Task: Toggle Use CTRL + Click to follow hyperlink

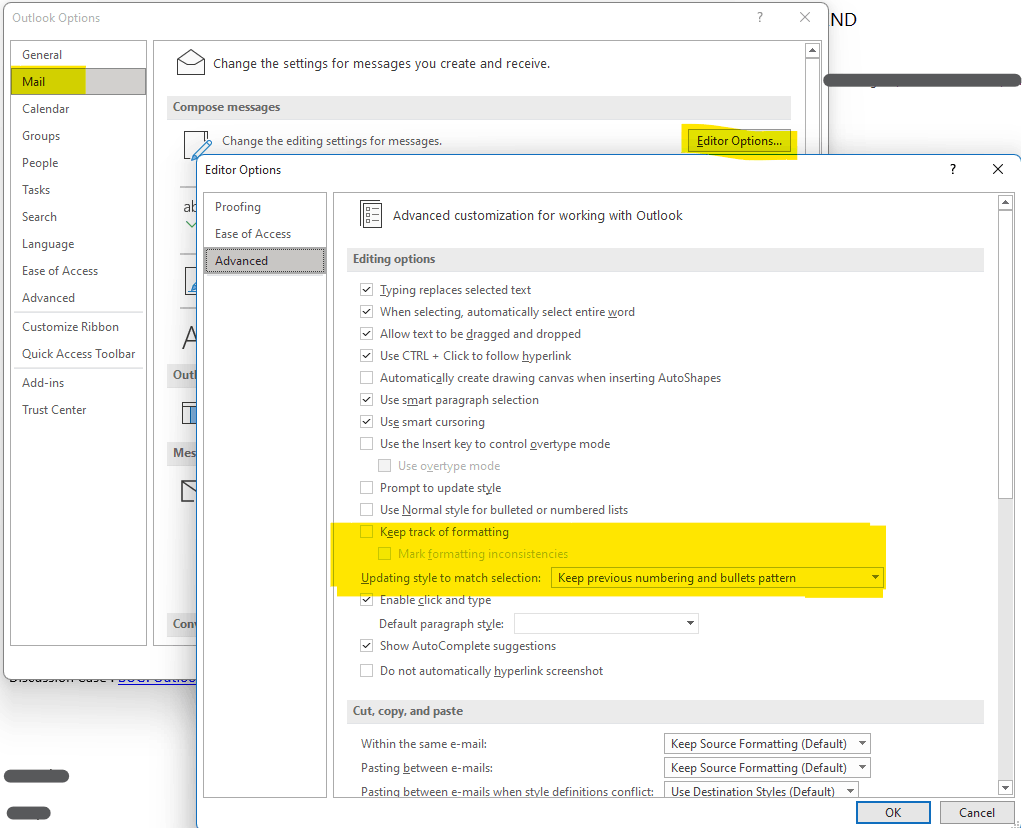Action: click(367, 356)
